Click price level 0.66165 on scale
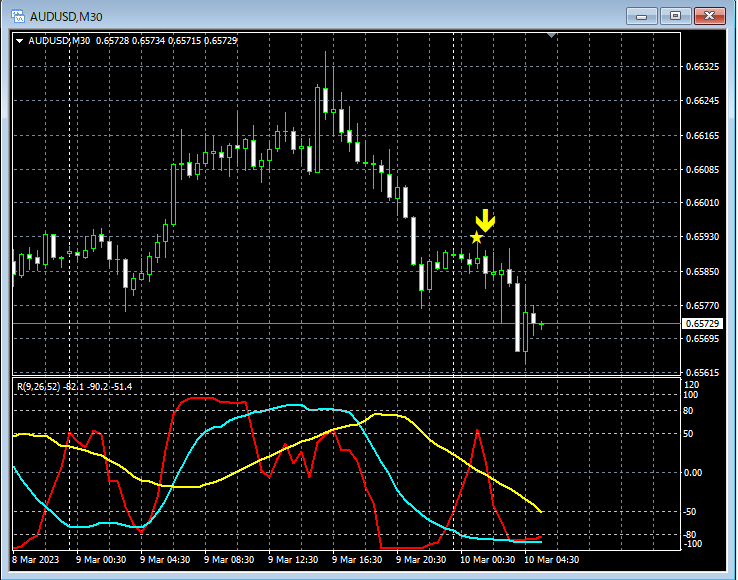The image size is (738, 580). tap(702, 136)
